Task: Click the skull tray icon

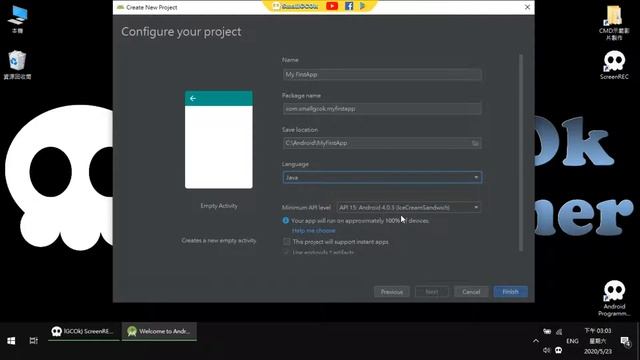Action: pyautogui.click(x=558, y=350)
